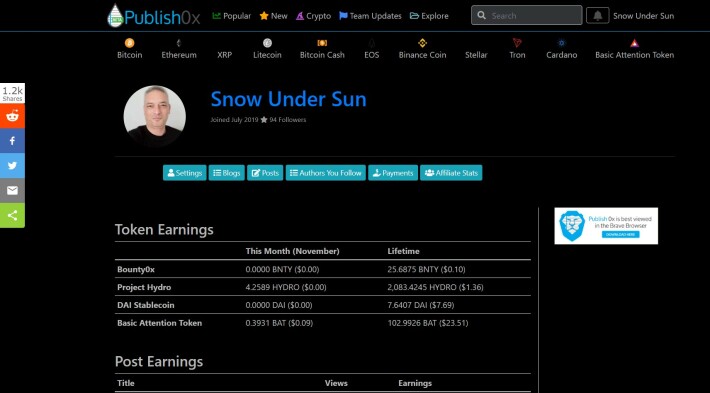Viewport: 710px width, 393px height.
Task: Open the Crypto menu item
Action: [318, 16]
